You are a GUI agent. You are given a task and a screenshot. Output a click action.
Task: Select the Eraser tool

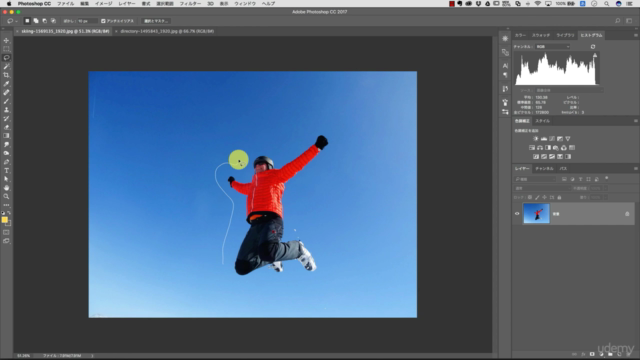6,127
